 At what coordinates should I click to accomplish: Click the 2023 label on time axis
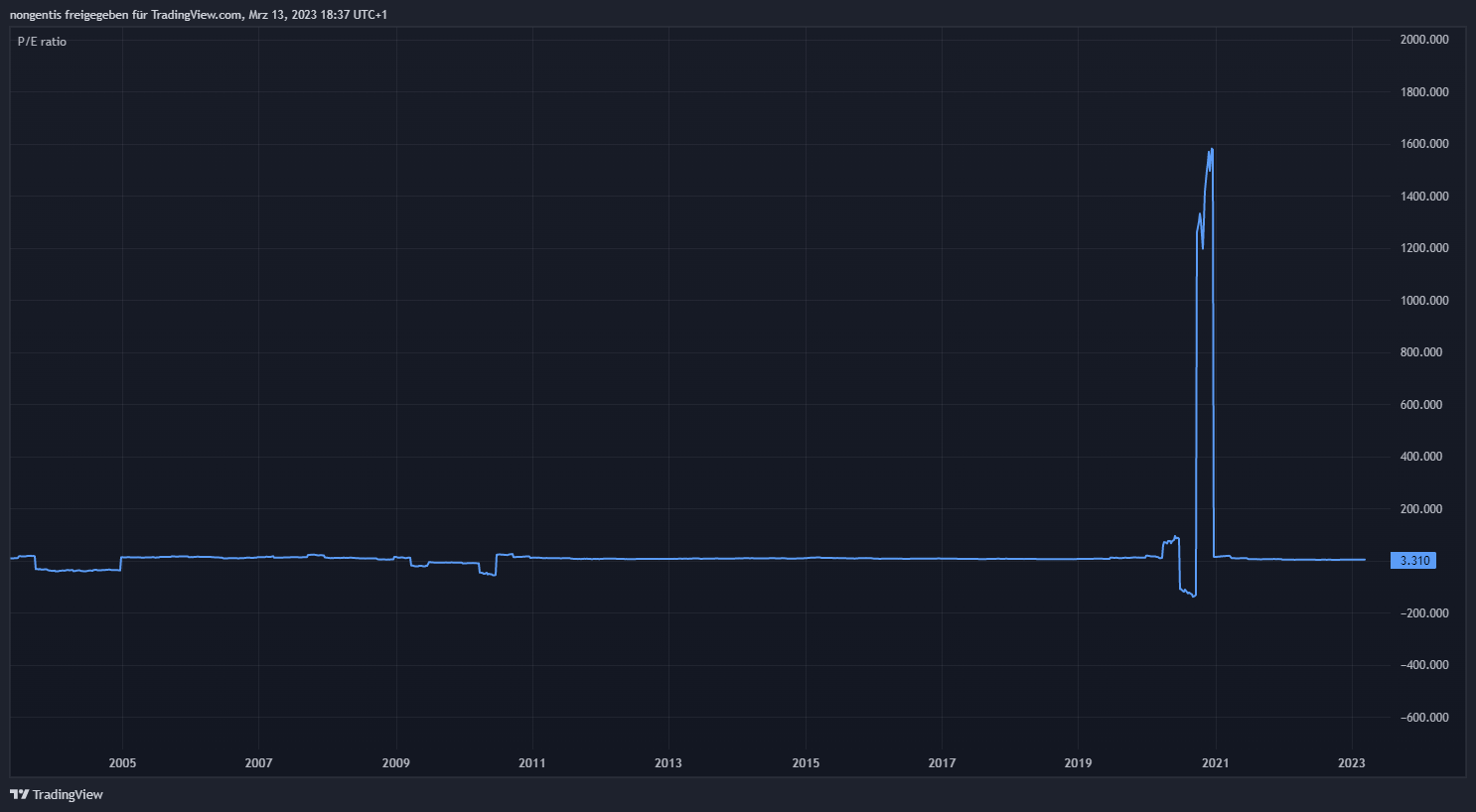[x=1351, y=763]
